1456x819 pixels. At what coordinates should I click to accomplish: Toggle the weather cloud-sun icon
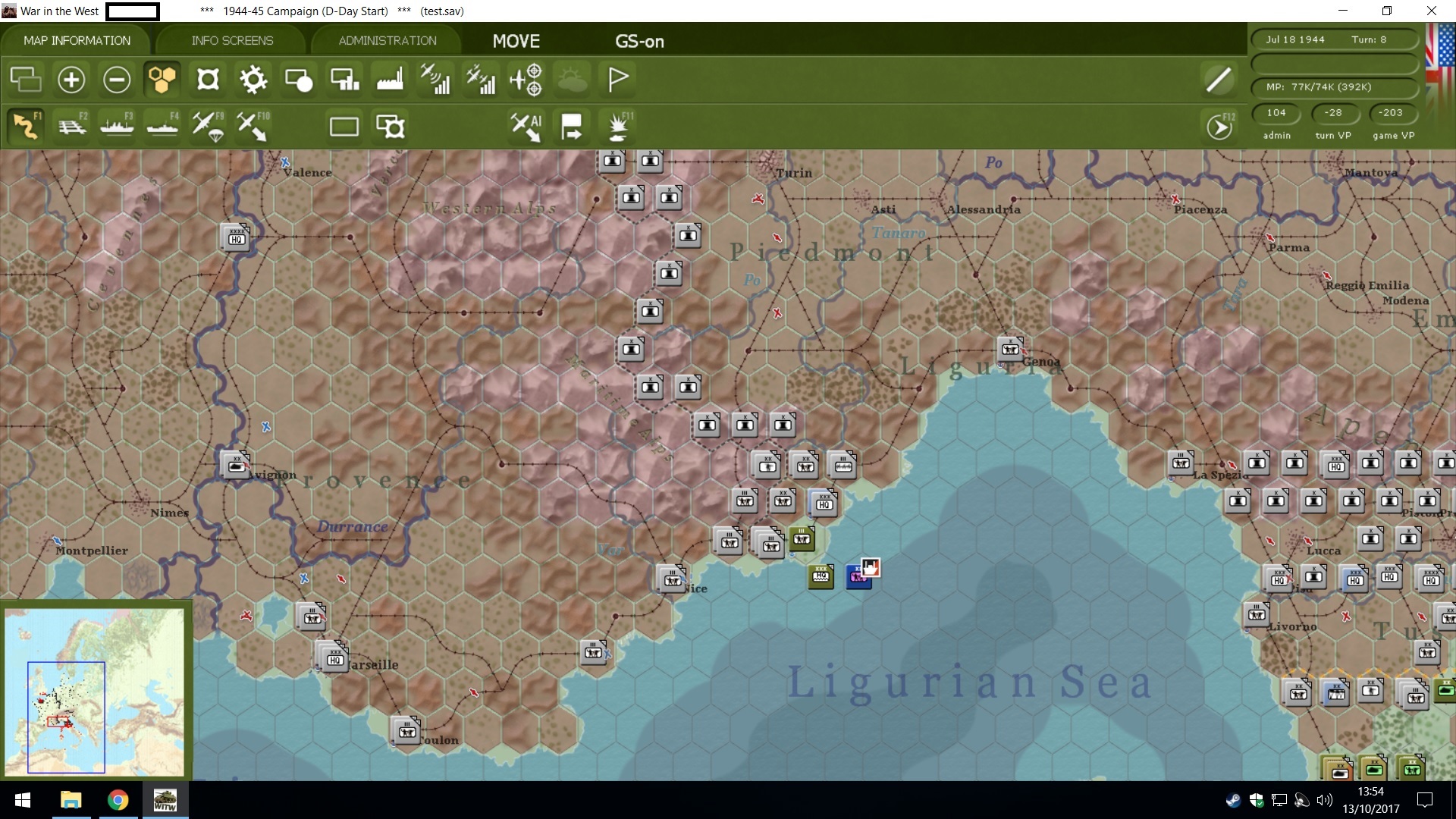click(572, 80)
